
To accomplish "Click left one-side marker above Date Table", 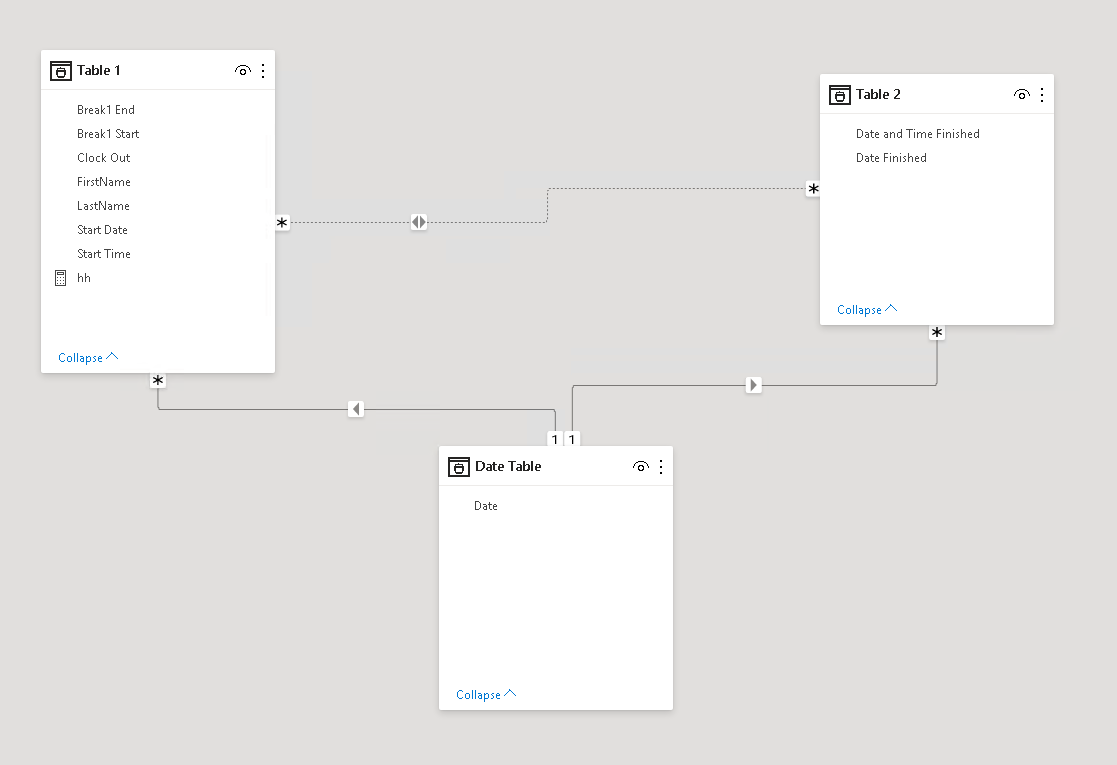I will pyautogui.click(x=555, y=439).
